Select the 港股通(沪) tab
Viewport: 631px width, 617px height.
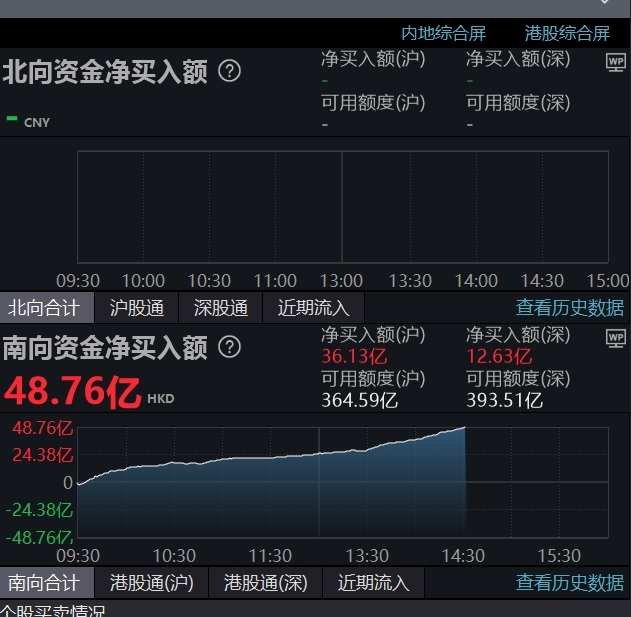(152, 583)
